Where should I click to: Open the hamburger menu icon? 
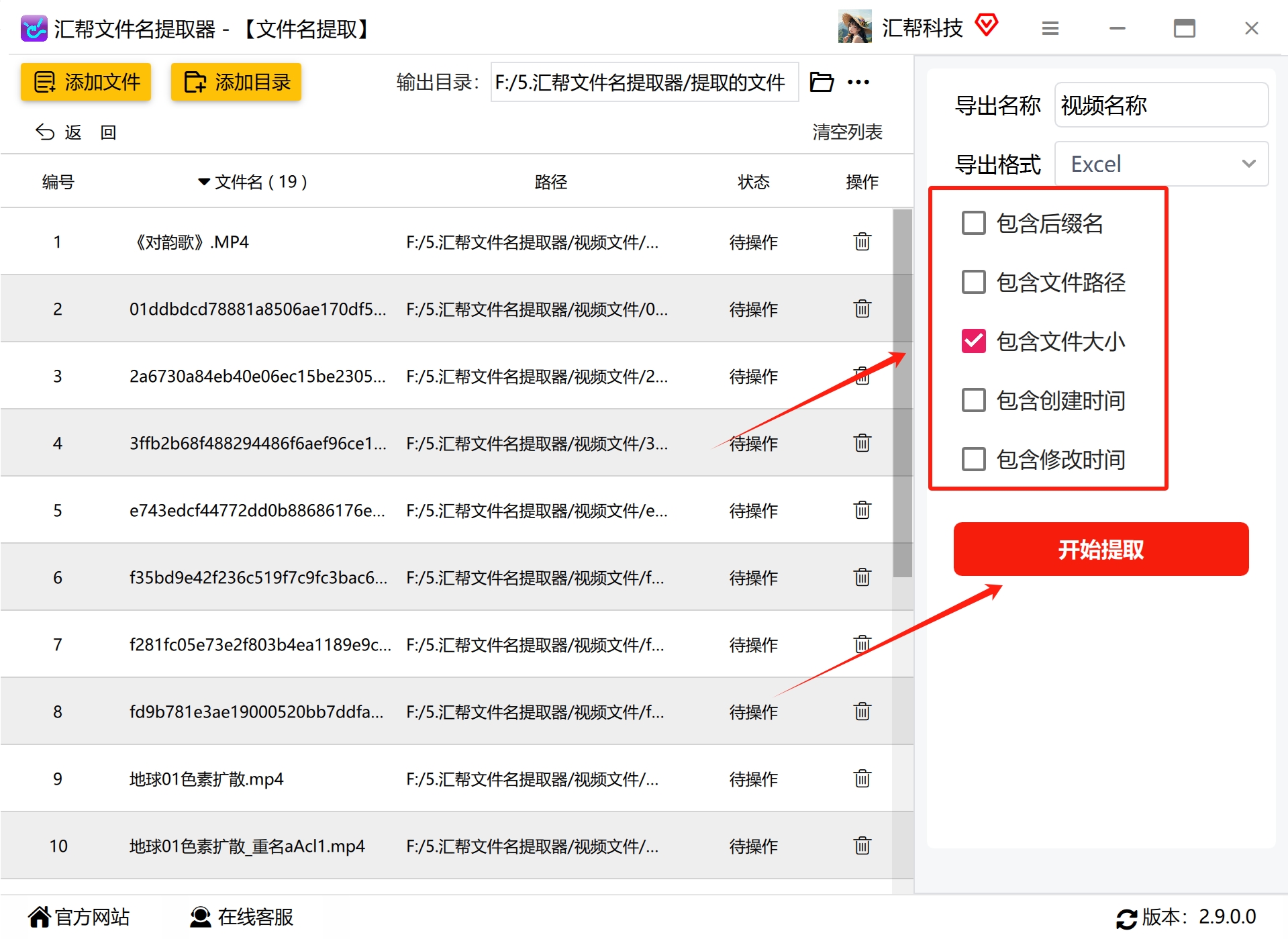[1050, 28]
